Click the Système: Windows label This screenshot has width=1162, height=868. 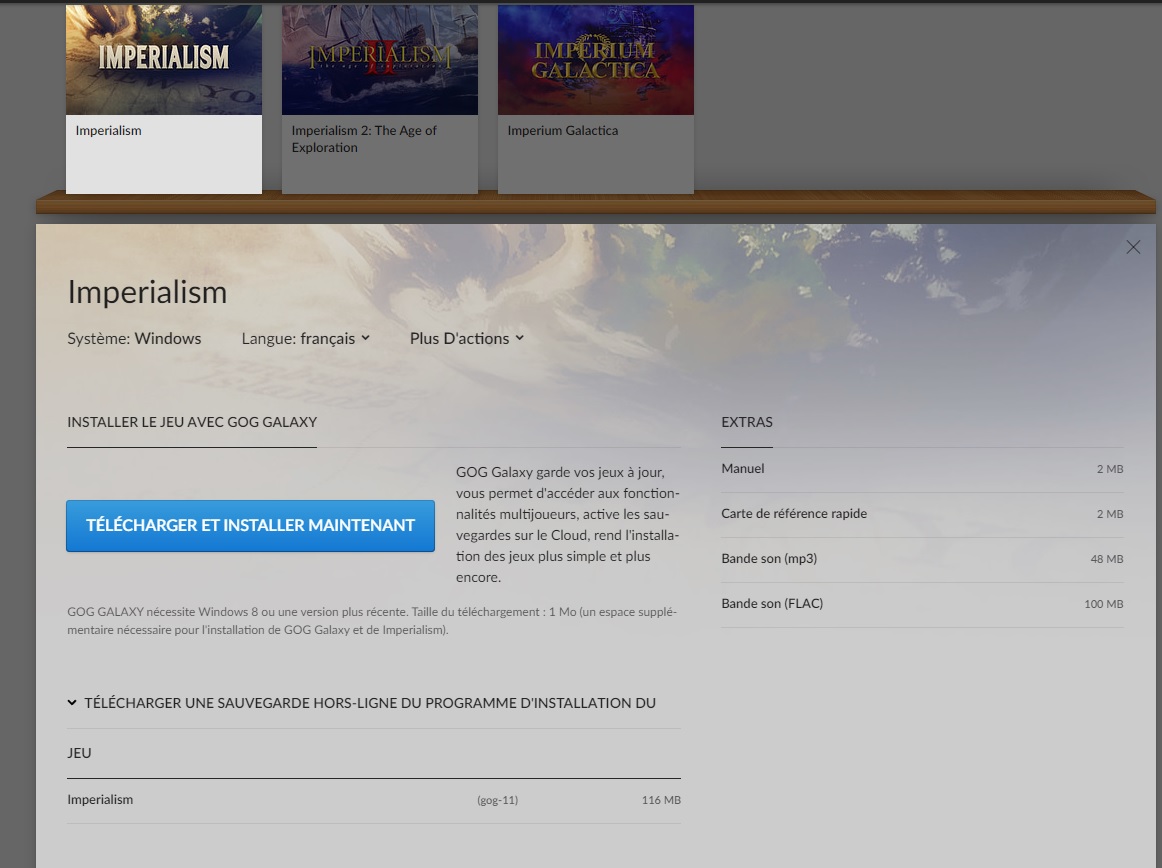point(134,339)
